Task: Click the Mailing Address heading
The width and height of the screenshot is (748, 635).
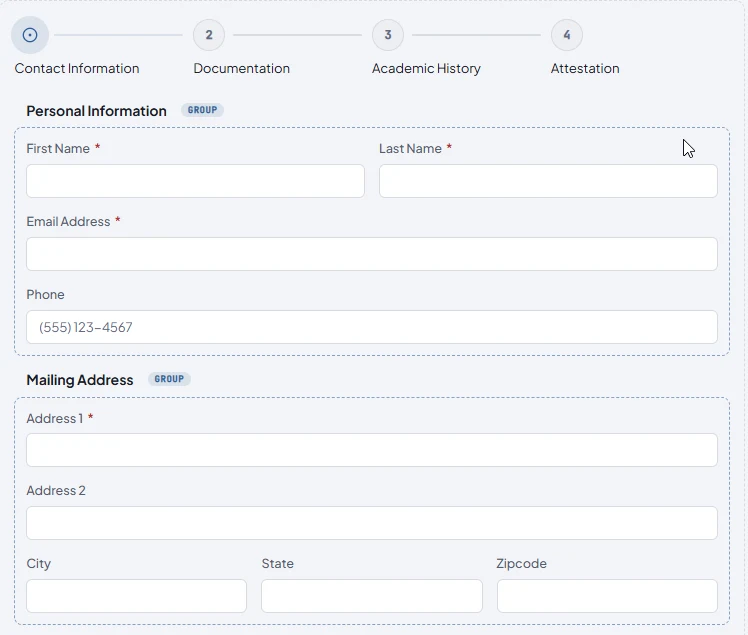Action: (x=80, y=380)
